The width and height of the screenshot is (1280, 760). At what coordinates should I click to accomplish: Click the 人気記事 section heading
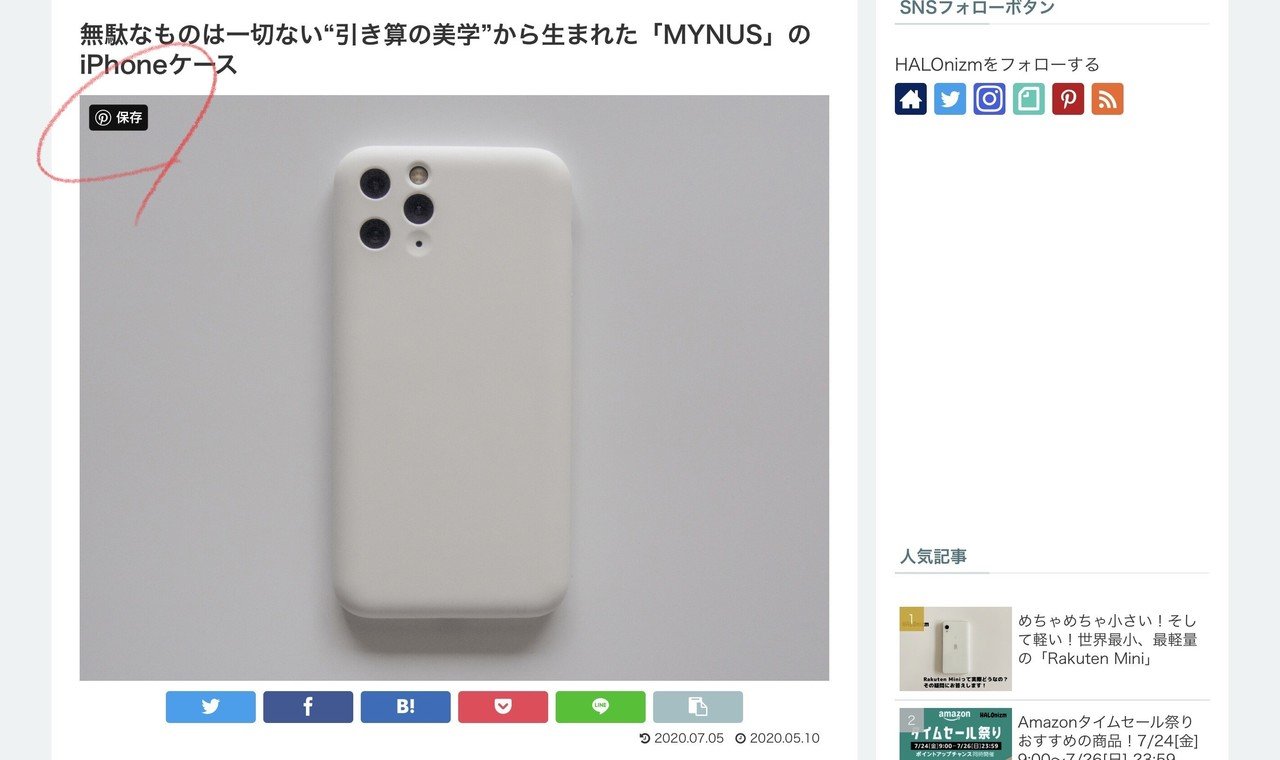coord(933,556)
